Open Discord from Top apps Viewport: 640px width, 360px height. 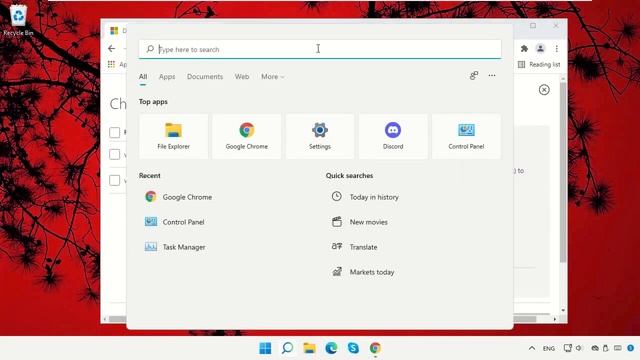point(393,136)
